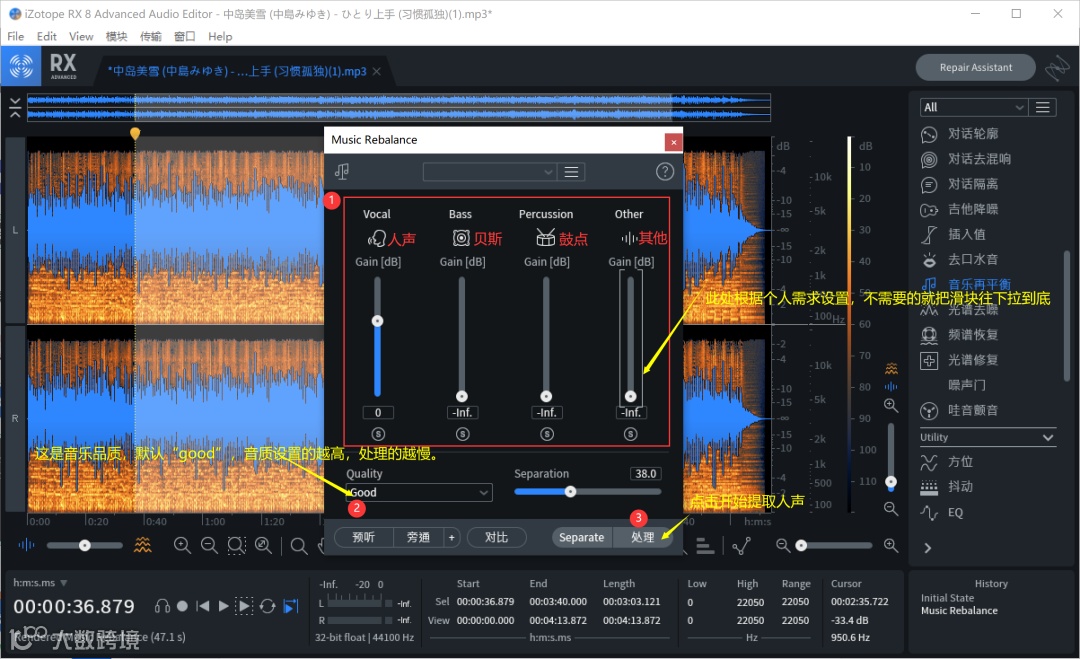Image resolution: width=1080 pixels, height=659 pixels.
Task: Click the Repair Assistant button
Action: (975, 67)
